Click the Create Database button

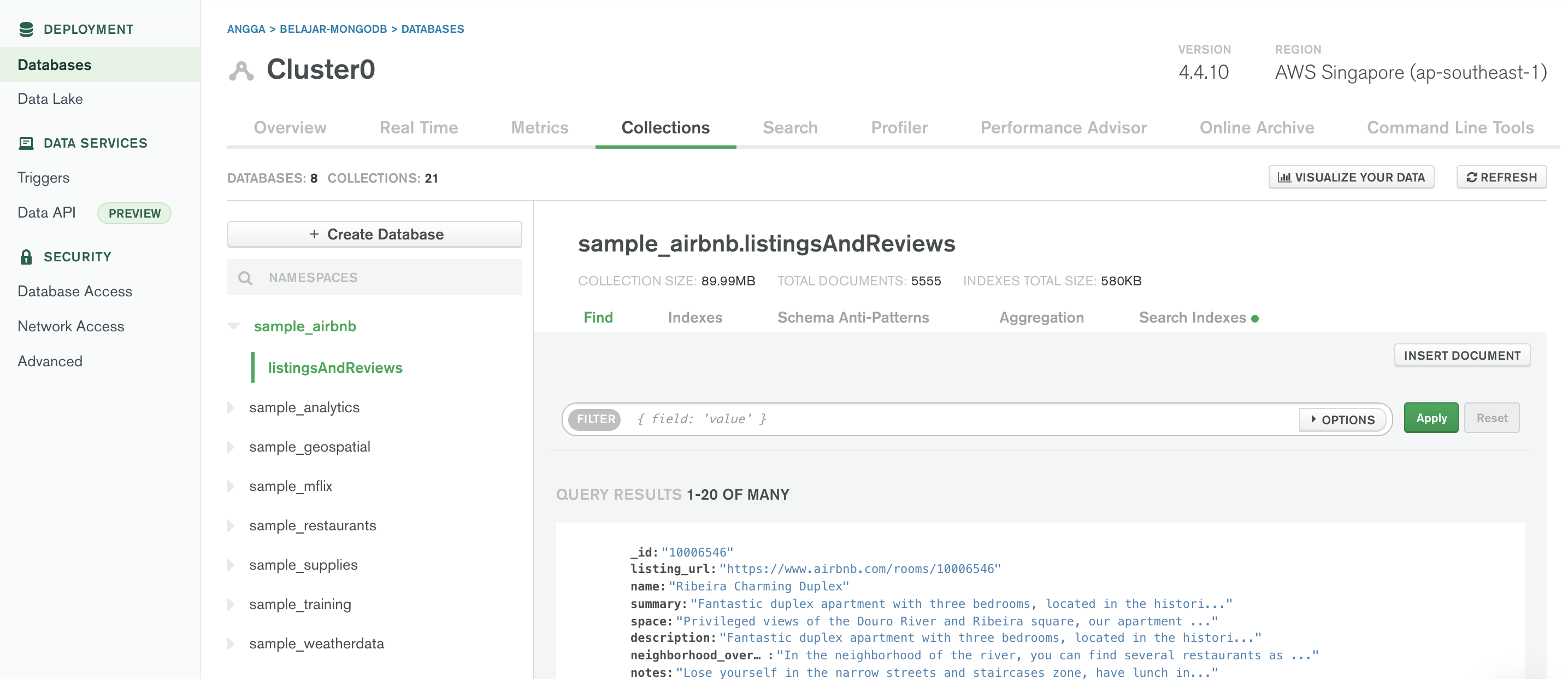[x=374, y=235]
